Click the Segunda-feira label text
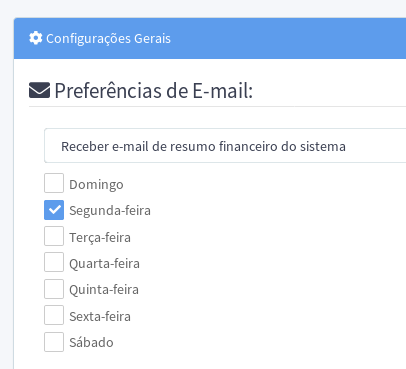 (x=110, y=211)
